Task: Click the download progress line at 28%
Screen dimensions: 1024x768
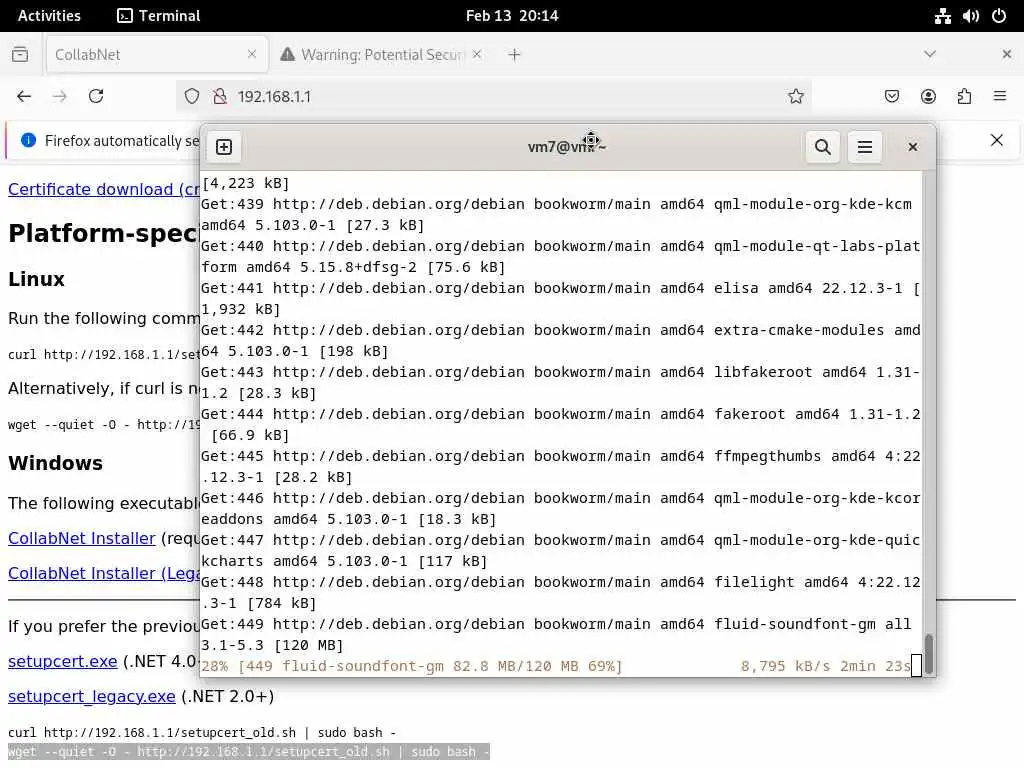Action: pyautogui.click(x=556, y=666)
